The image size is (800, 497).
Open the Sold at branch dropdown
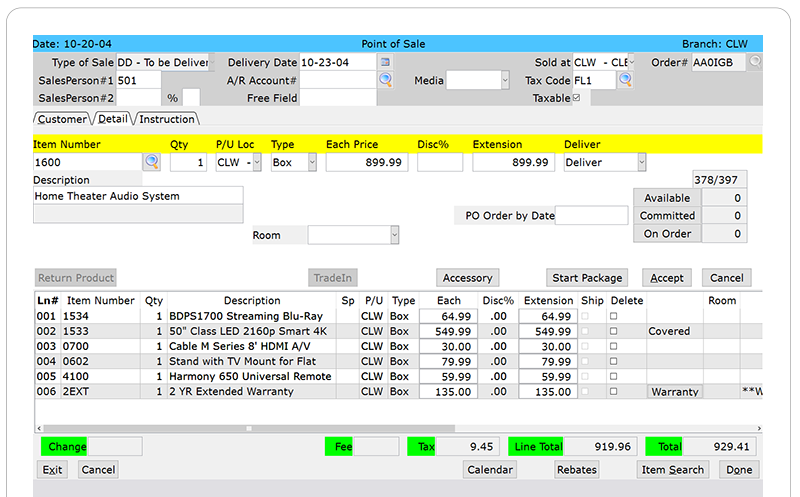(631, 62)
